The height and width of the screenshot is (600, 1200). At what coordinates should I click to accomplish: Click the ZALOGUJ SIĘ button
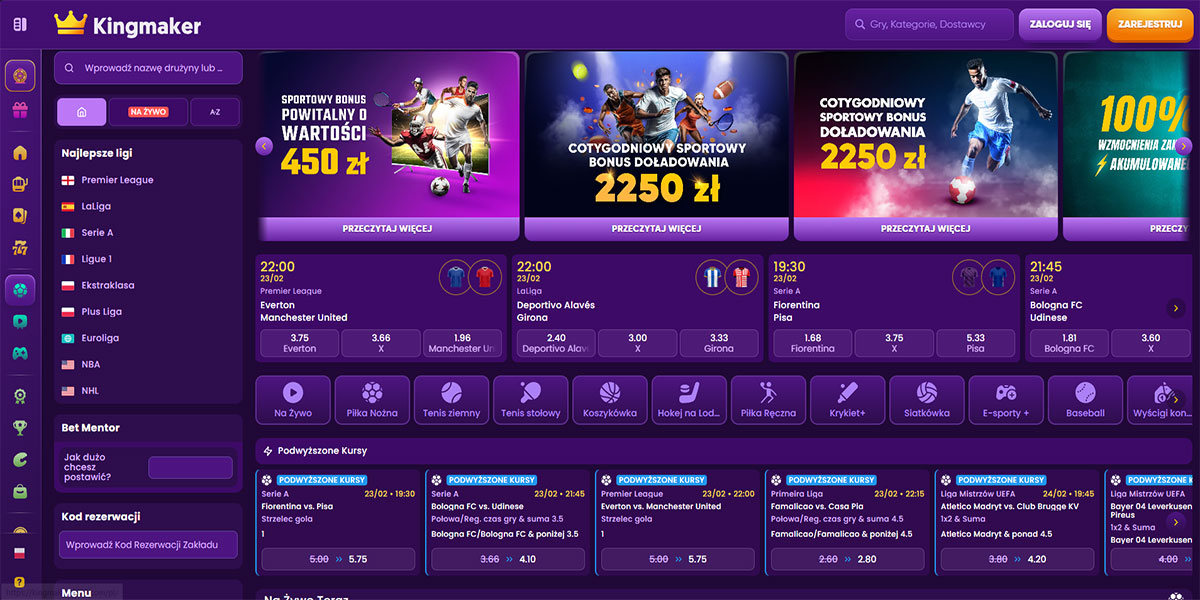[x=1060, y=24]
